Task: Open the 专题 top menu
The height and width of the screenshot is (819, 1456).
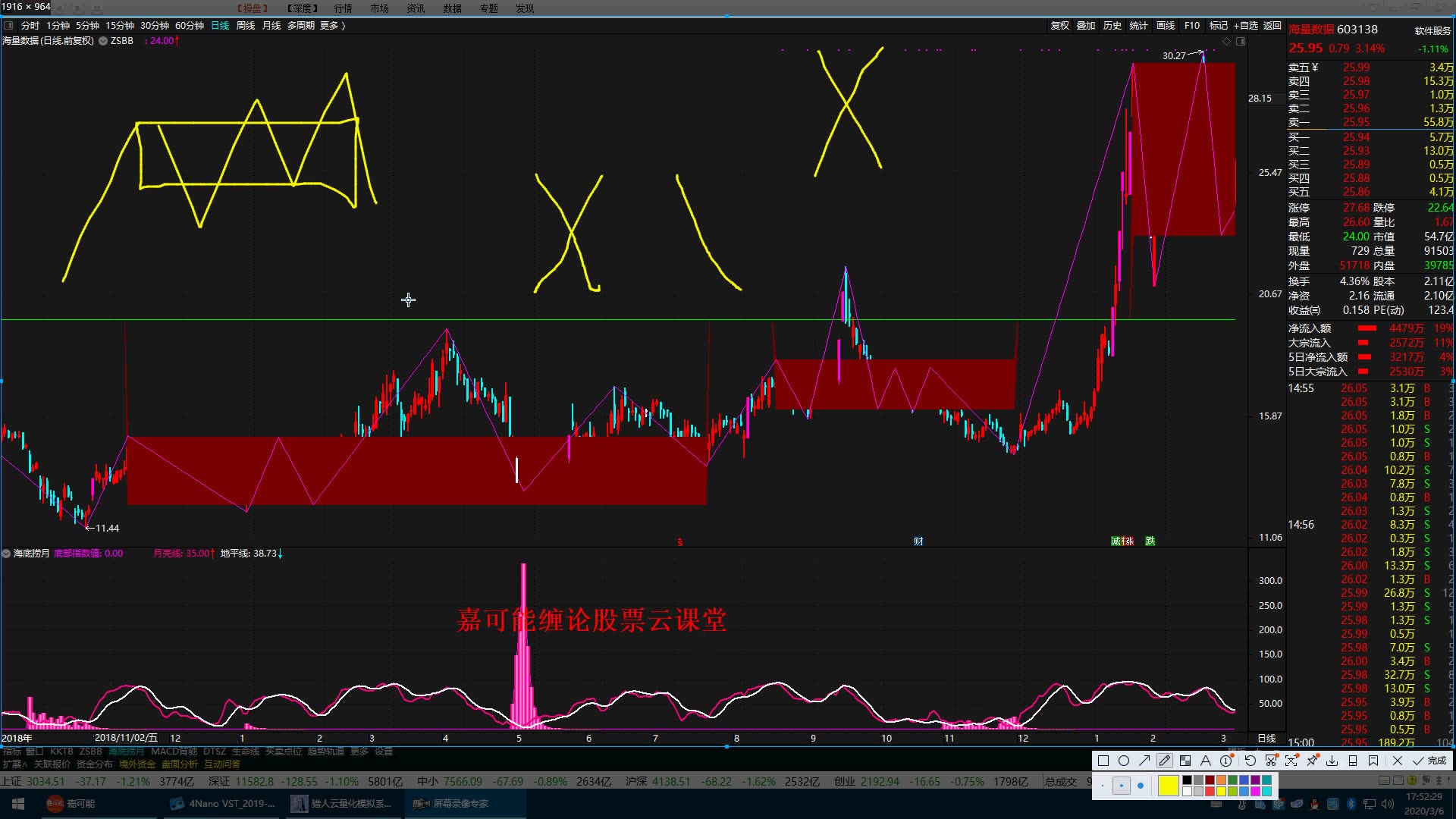Action: pyautogui.click(x=489, y=8)
